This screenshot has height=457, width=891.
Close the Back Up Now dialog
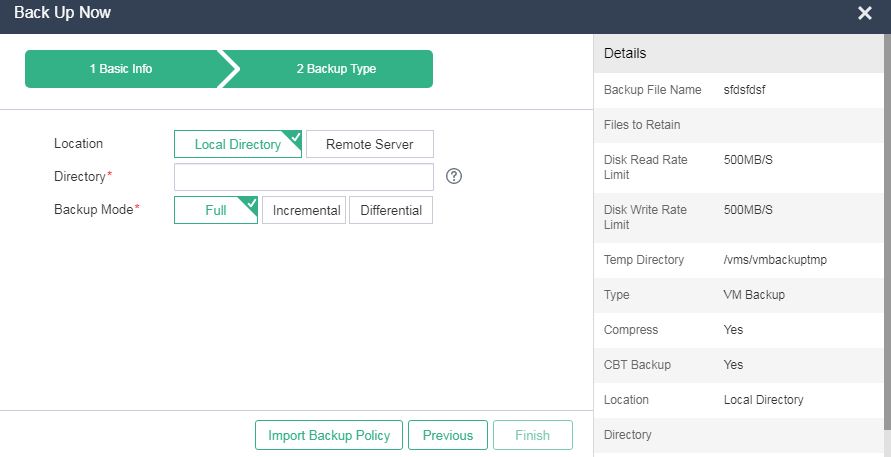click(864, 13)
